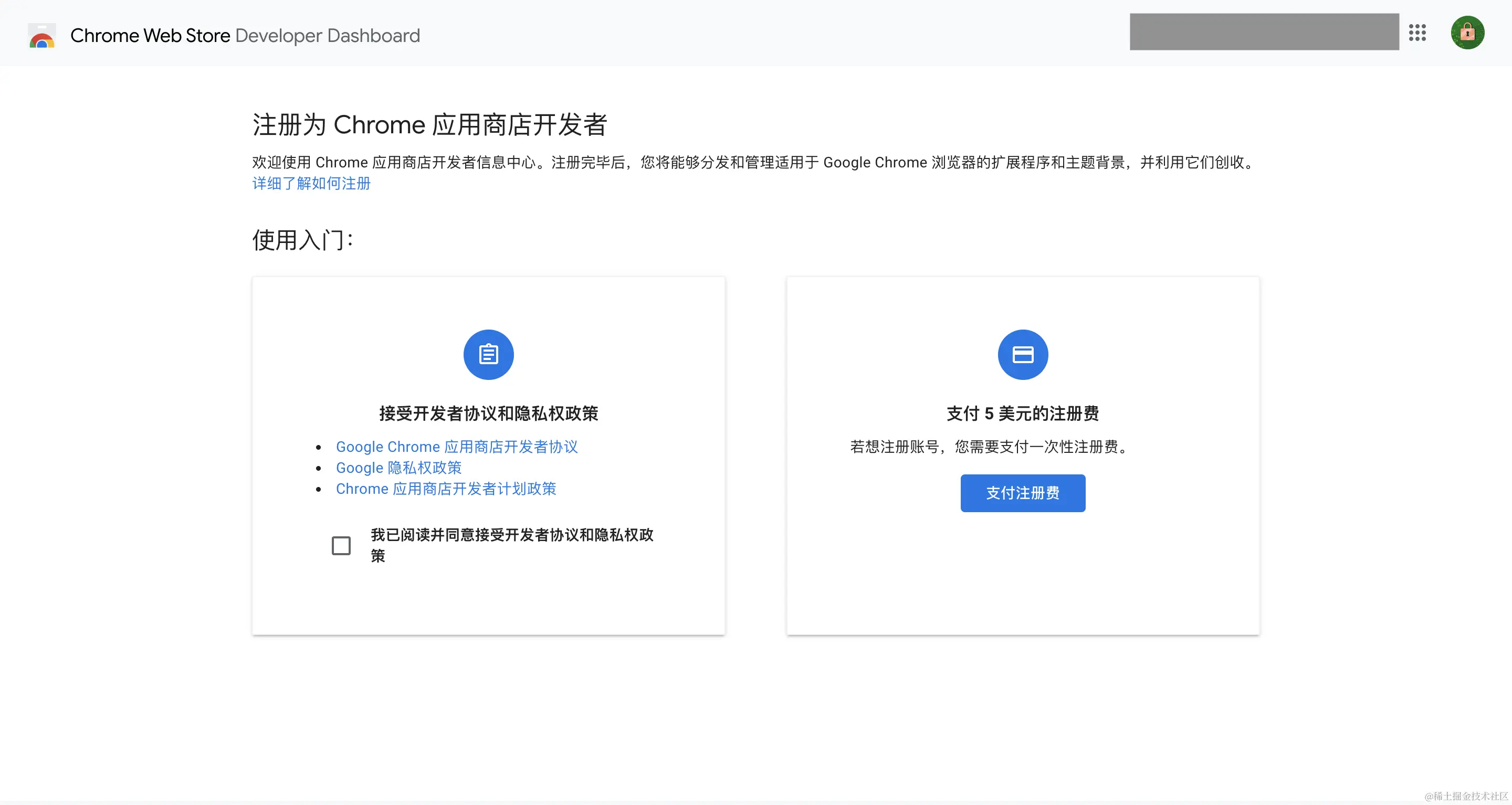Viewport: 1512px width, 805px height.
Task: Click the 使用入门 heading
Action: coord(303,240)
